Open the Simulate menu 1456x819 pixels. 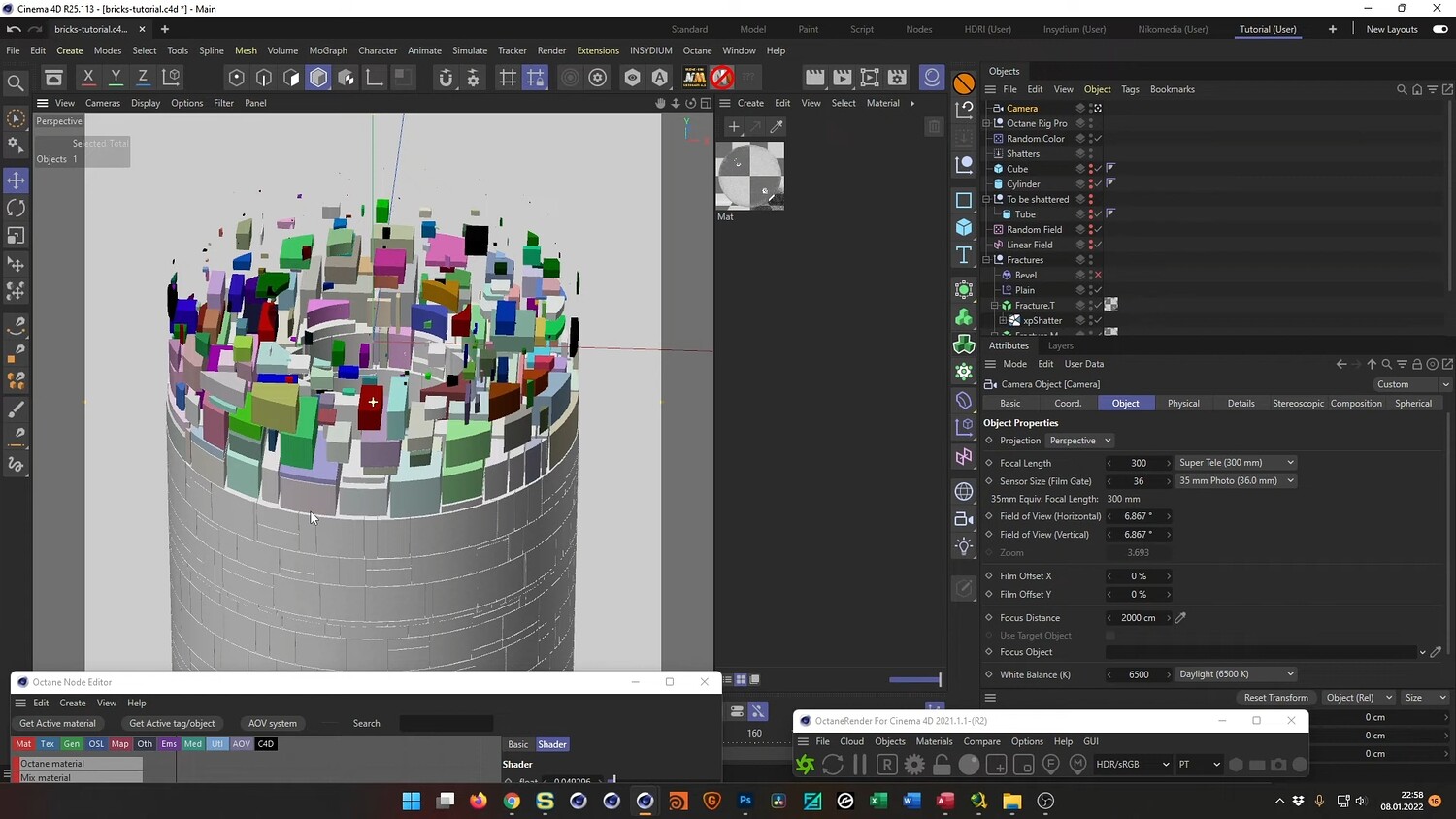tap(470, 50)
